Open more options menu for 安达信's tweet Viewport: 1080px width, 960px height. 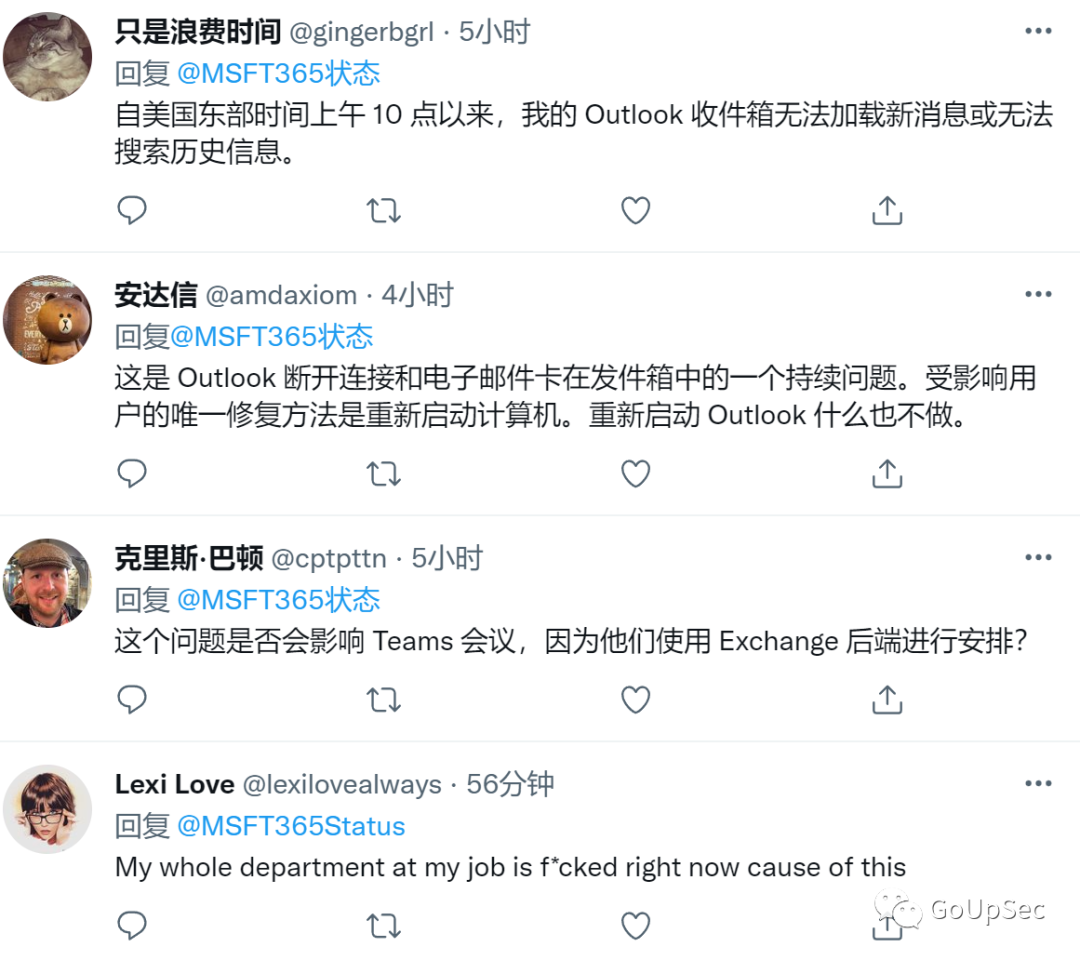(1038, 293)
